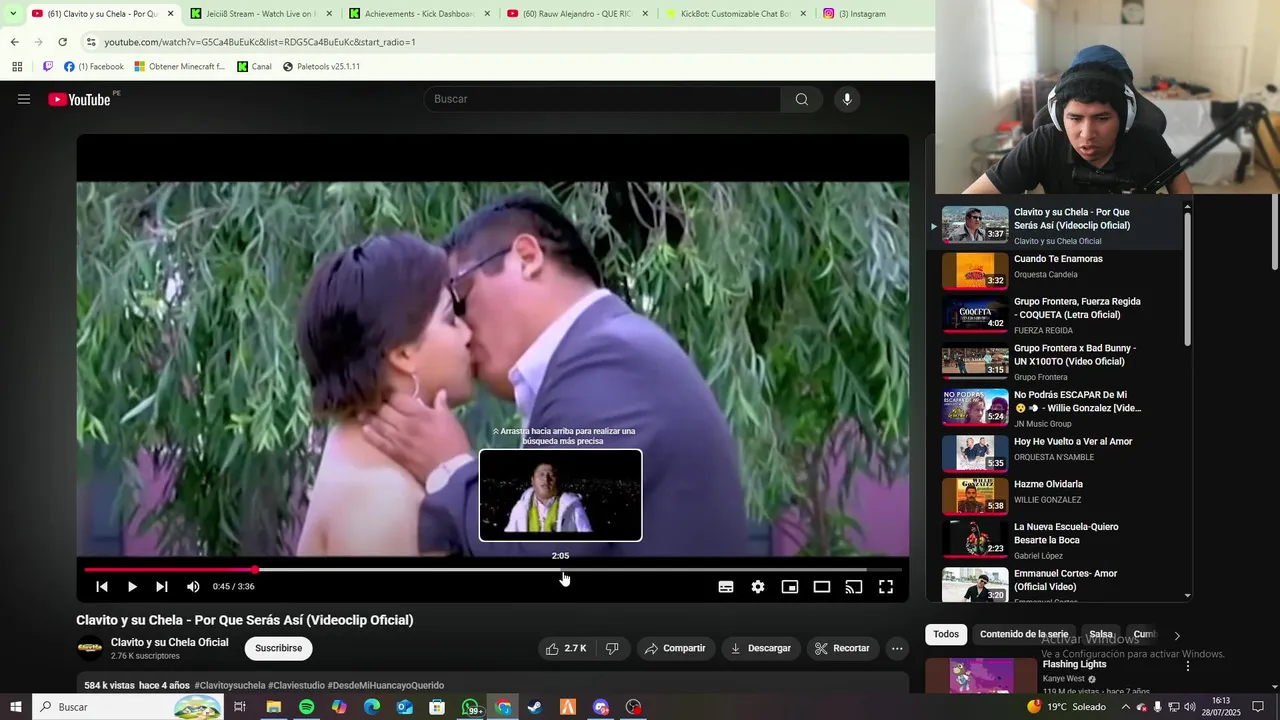Enable miniplayer mode
Viewport: 1280px width, 720px height.
tap(790, 587)
